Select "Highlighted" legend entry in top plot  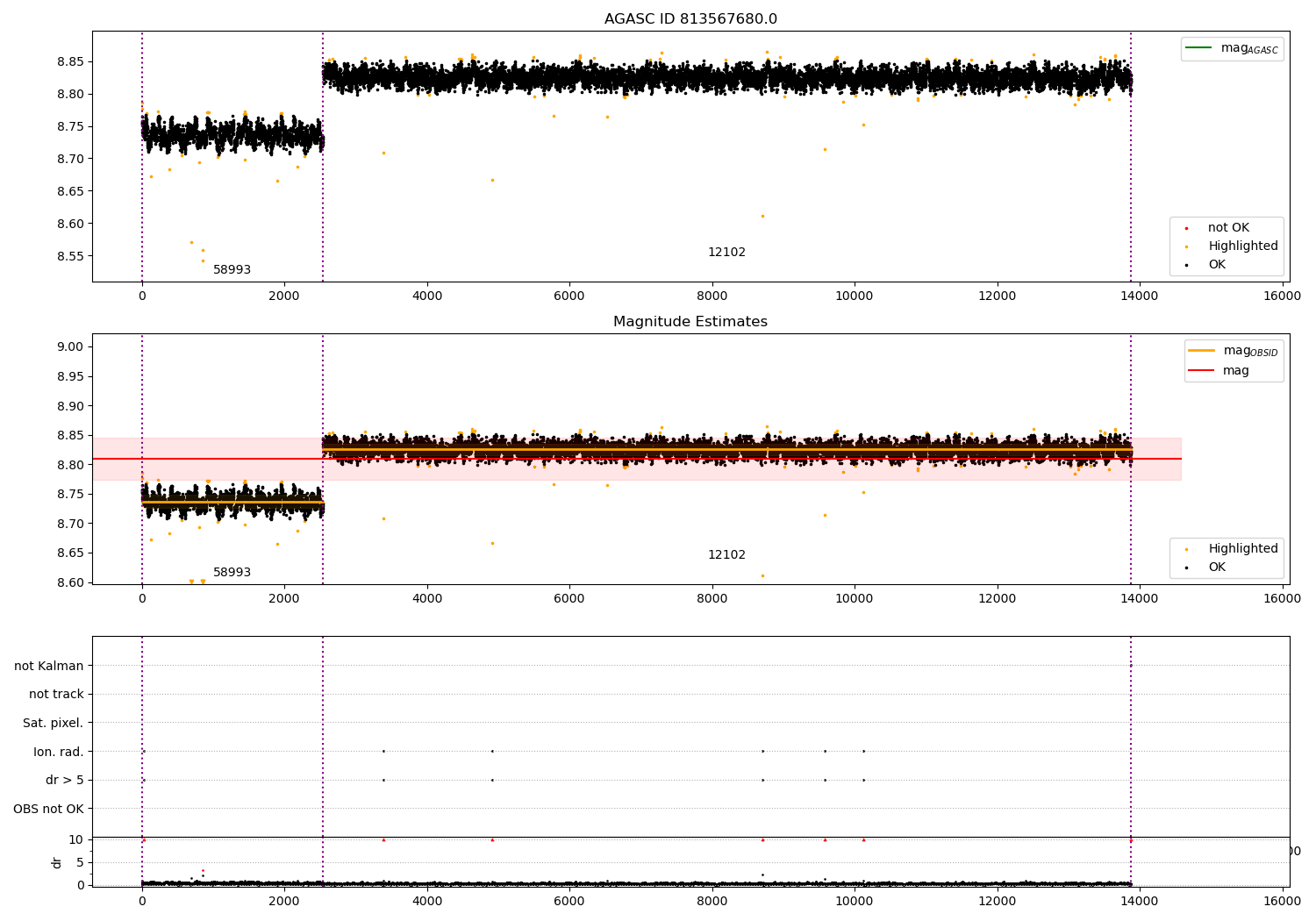point(1232,246)
